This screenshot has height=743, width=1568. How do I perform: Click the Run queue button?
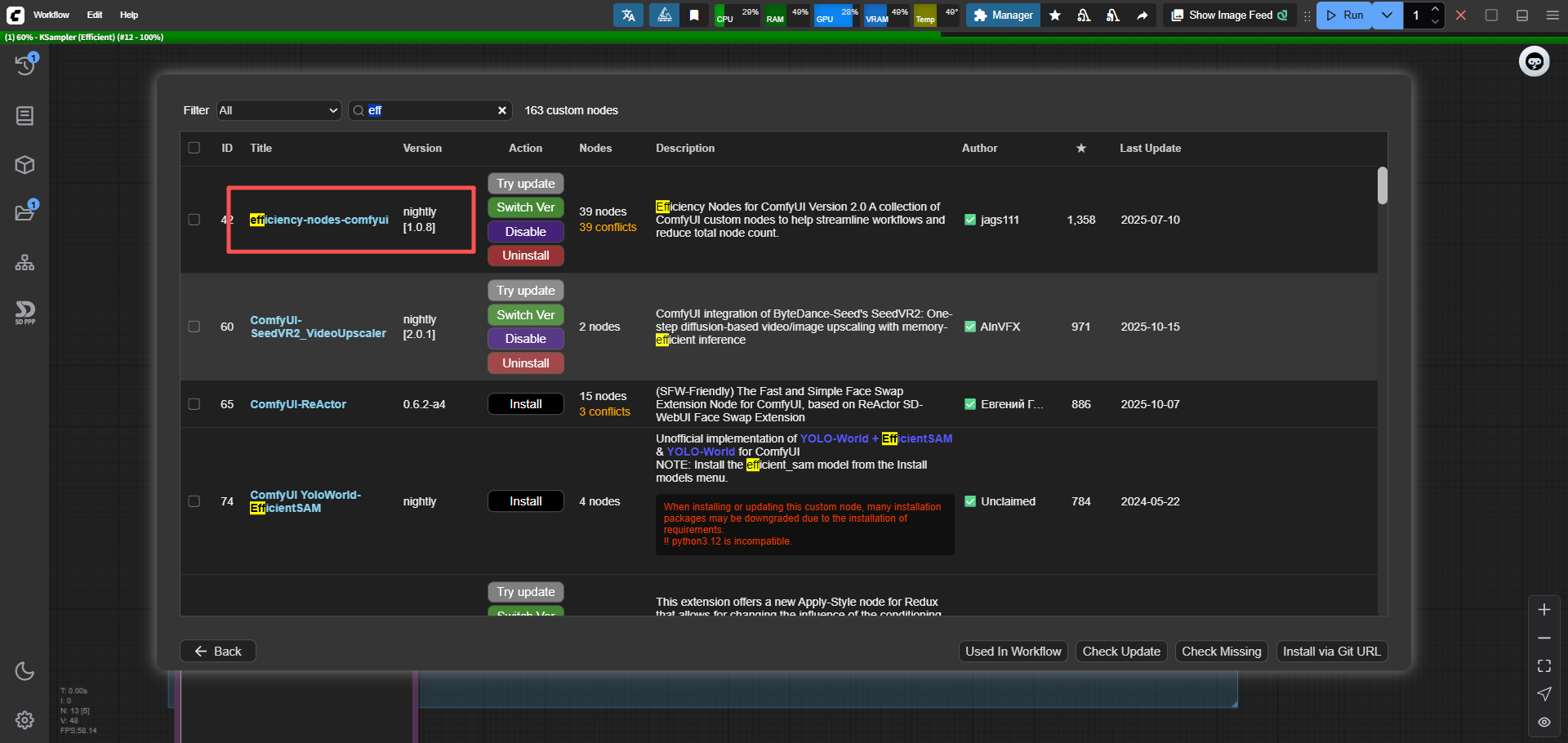1344,15
